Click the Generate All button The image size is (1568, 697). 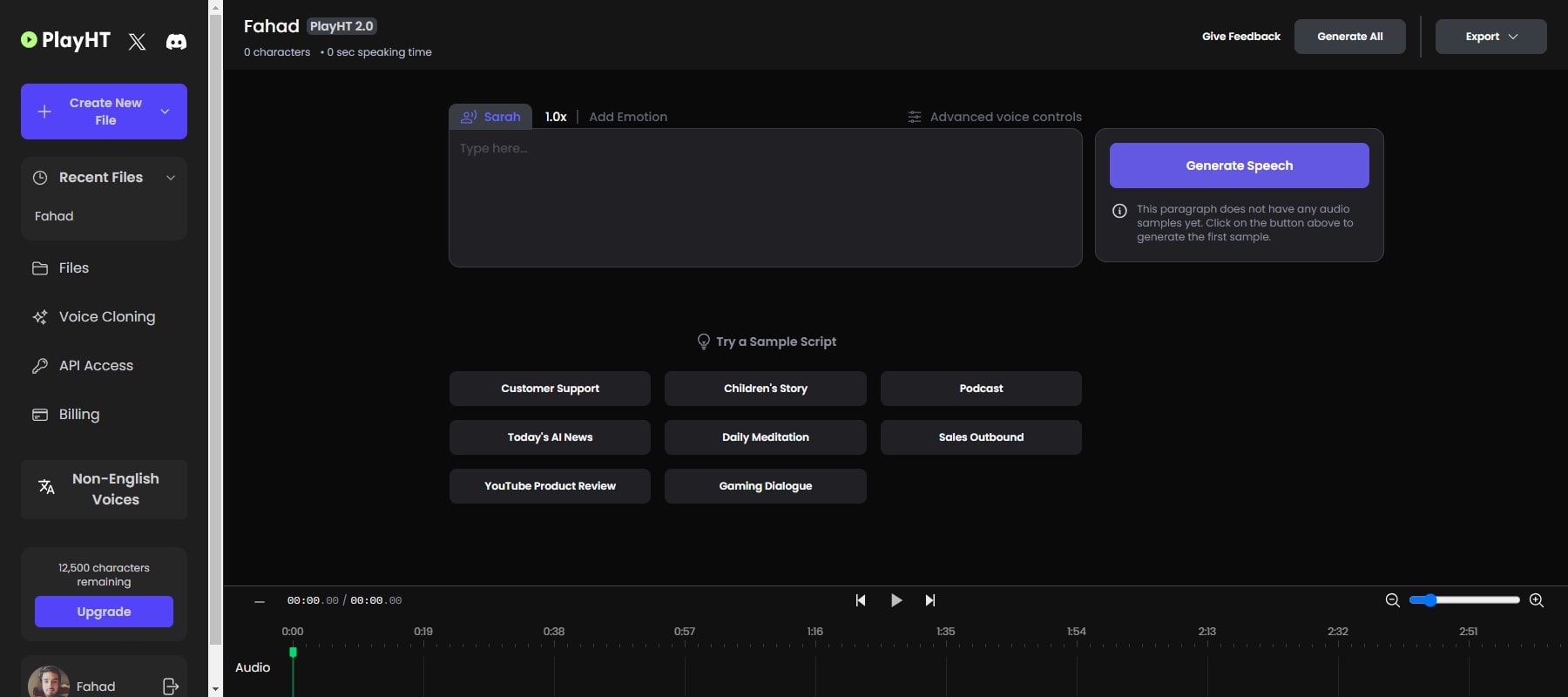point(1349,37)
